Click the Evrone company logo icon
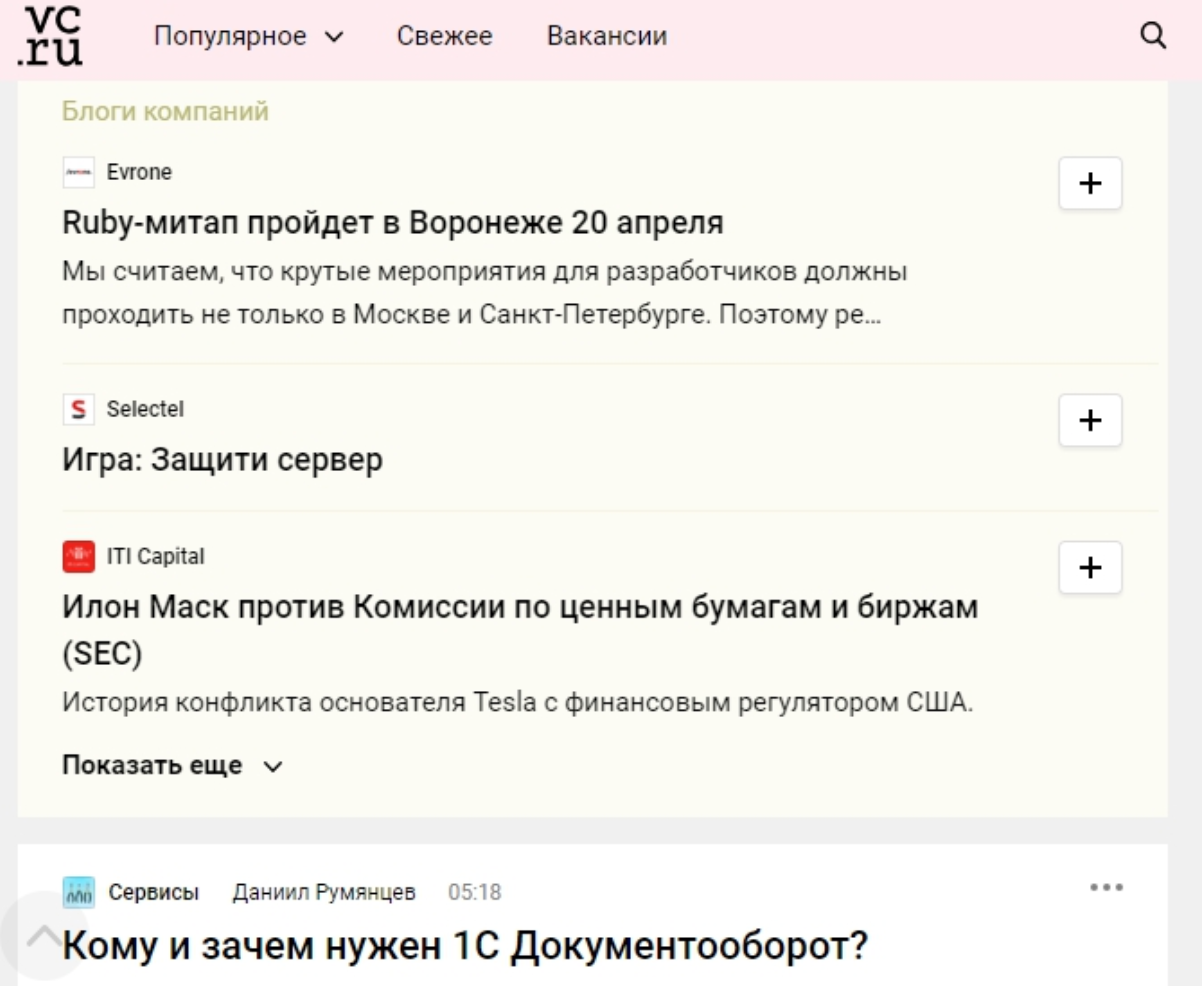This screenshot has height=990, width=1202. coord(78,172)
